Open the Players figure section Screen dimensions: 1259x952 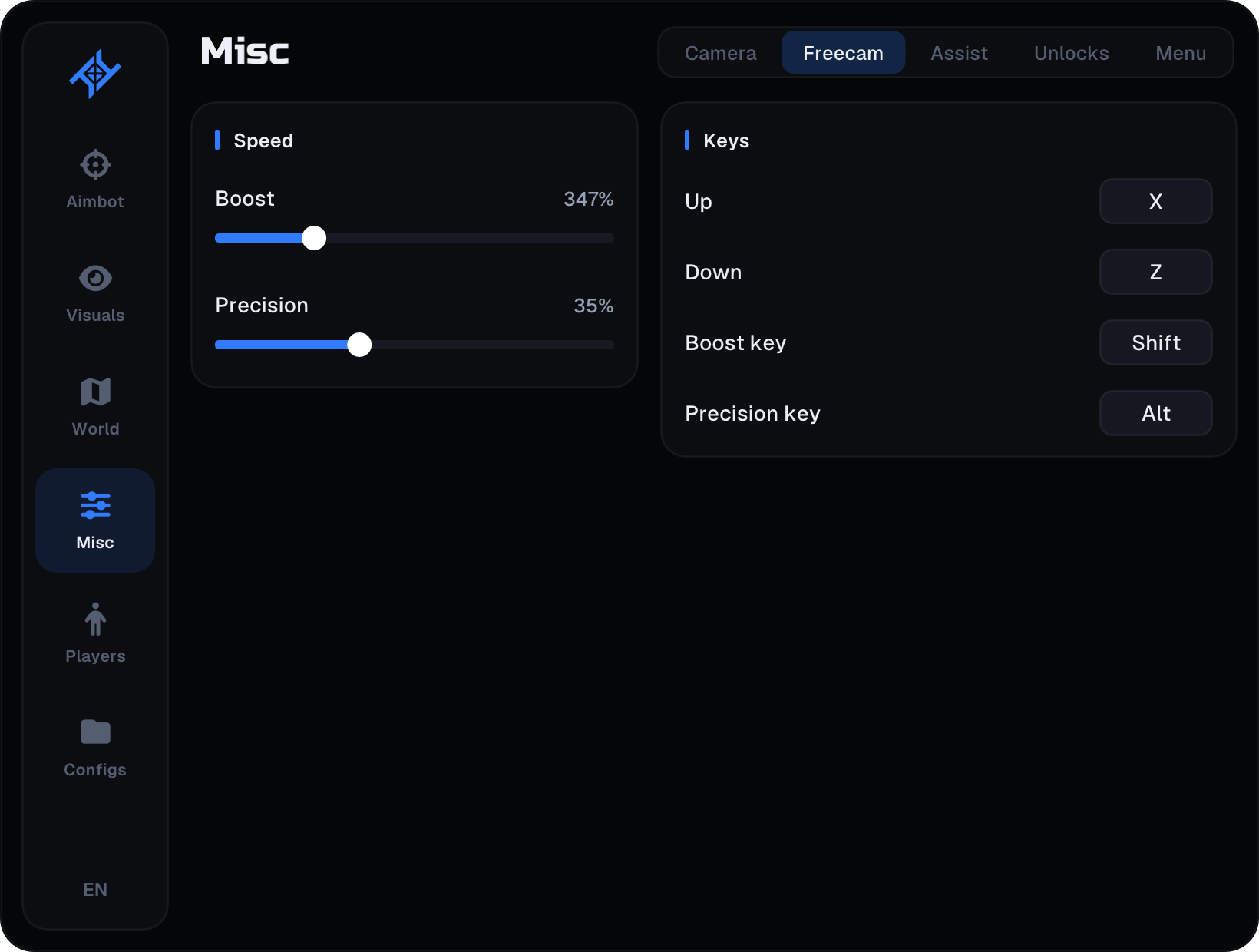tap(95, 634)
